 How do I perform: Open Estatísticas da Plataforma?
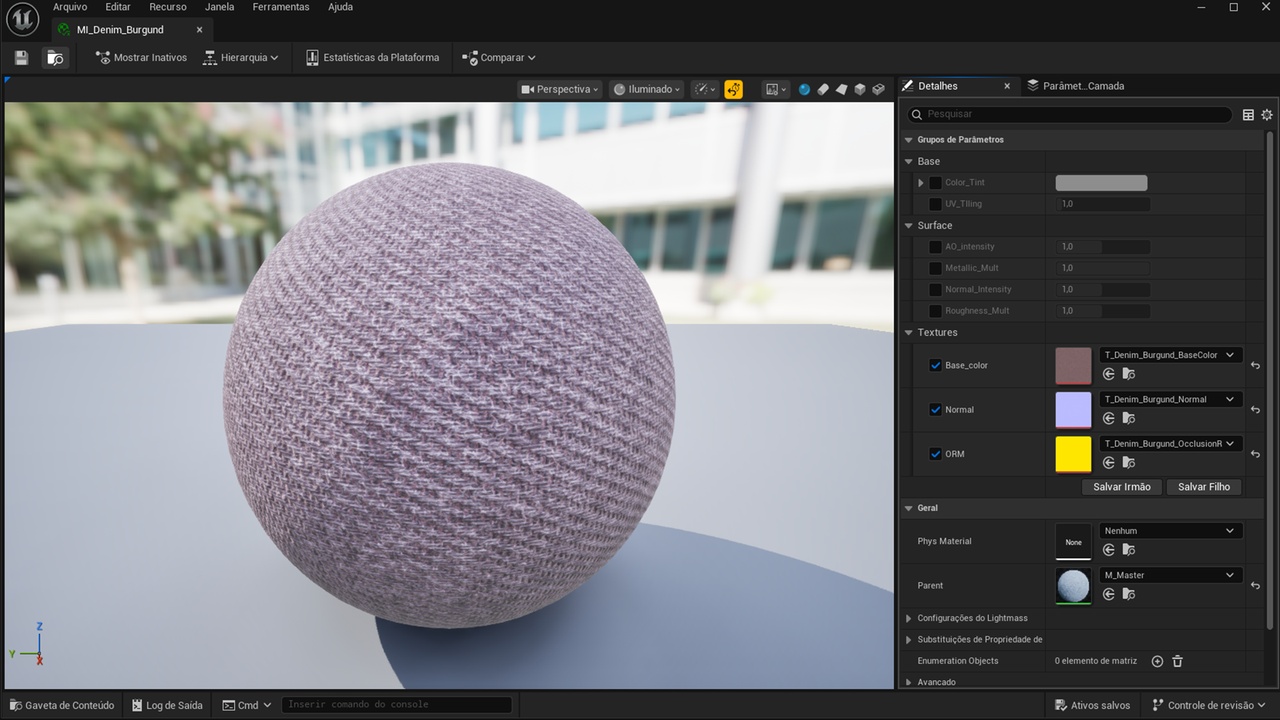(x=373, y=58)
